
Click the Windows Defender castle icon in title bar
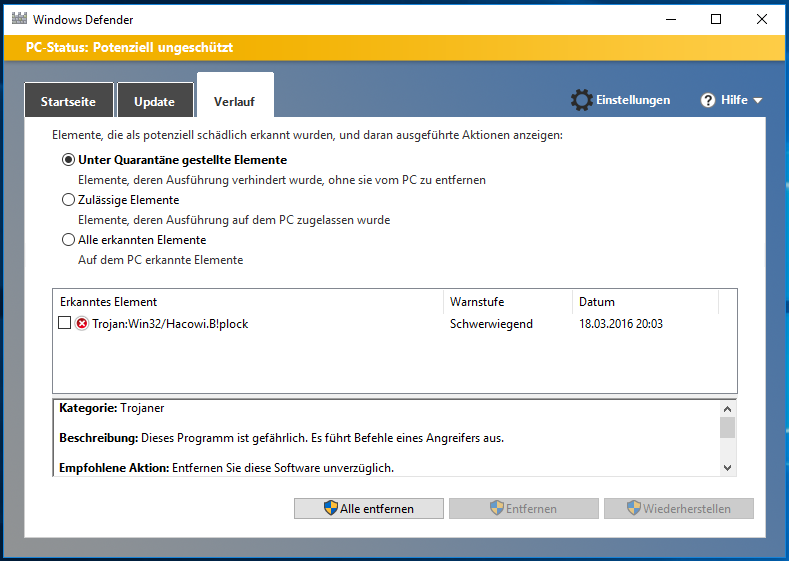point(19,19)
